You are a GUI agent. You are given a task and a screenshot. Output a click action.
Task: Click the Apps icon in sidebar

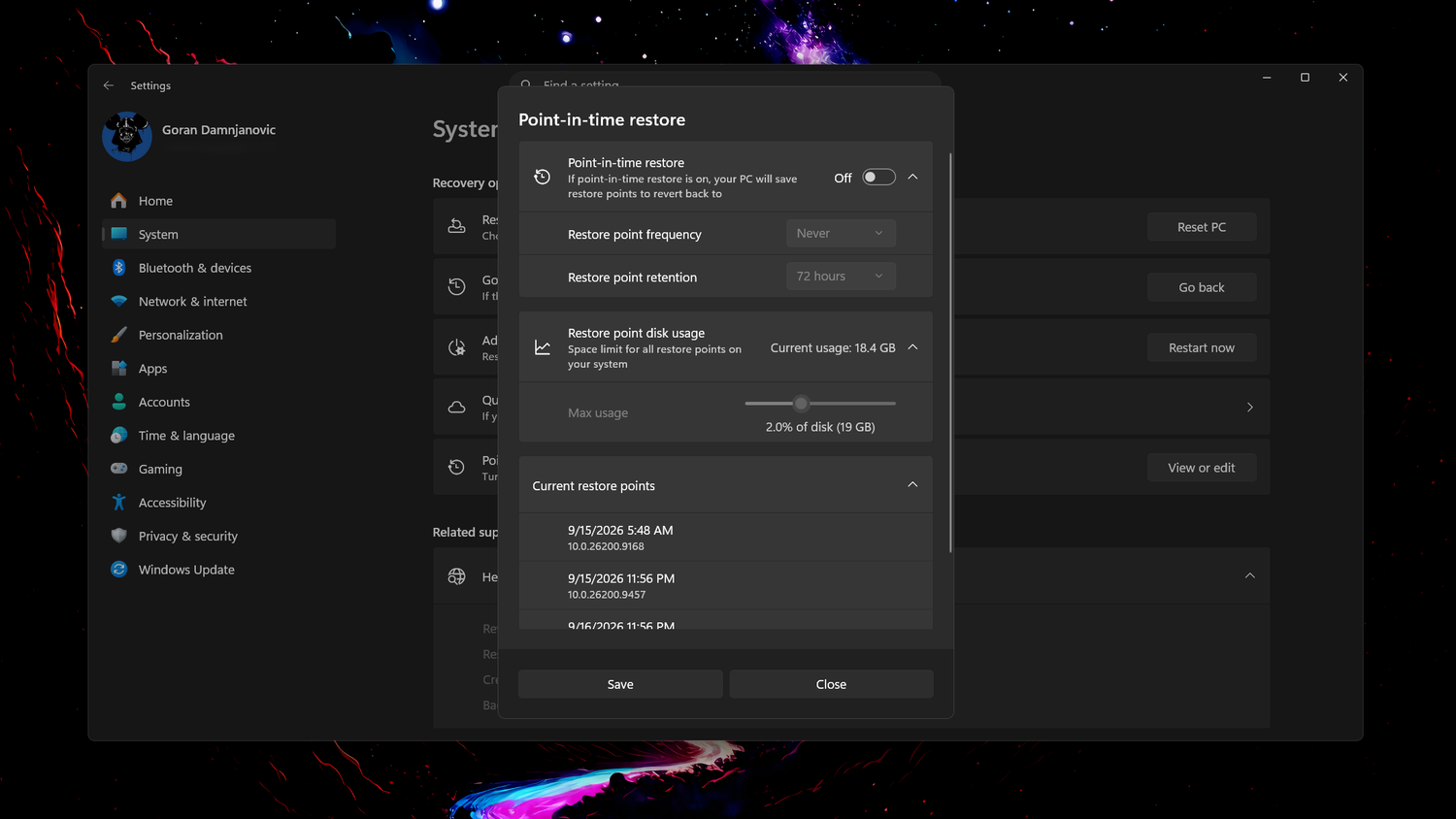tap(118, 369)
